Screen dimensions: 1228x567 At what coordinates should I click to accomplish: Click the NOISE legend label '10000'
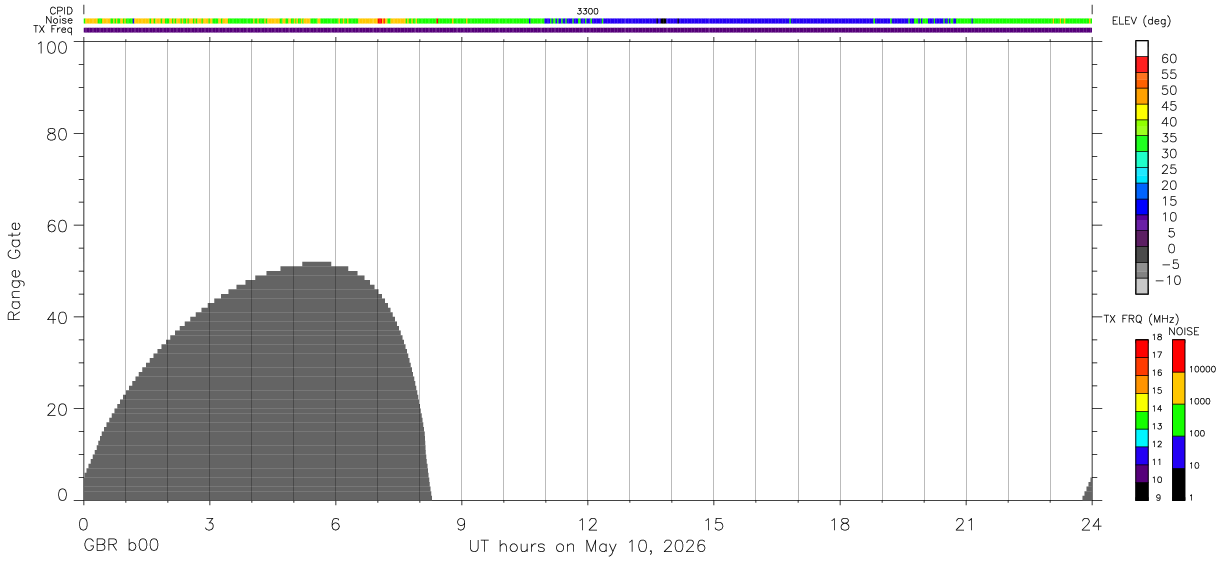click(x=1204, y=369)
